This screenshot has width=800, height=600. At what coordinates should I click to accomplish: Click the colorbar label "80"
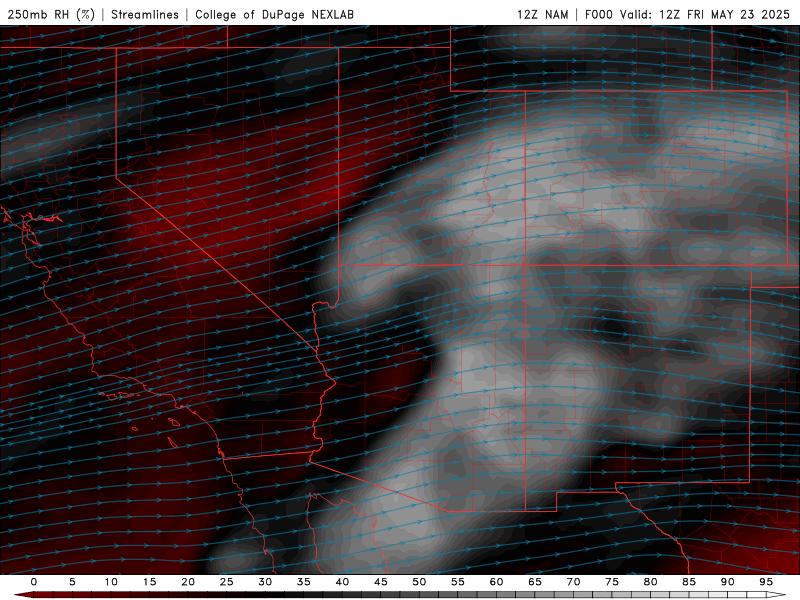[650, 582]
